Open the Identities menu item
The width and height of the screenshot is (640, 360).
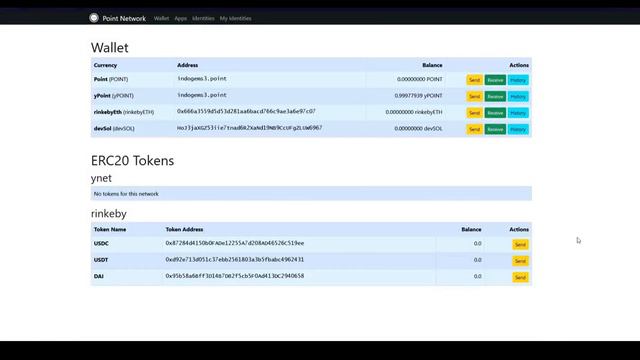(203, 18)
